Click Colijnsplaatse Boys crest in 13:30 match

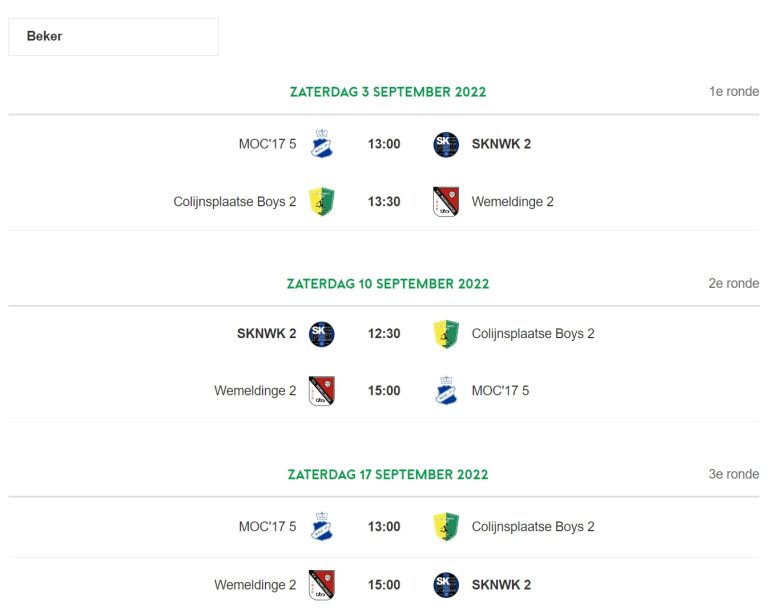coord(322,201)
